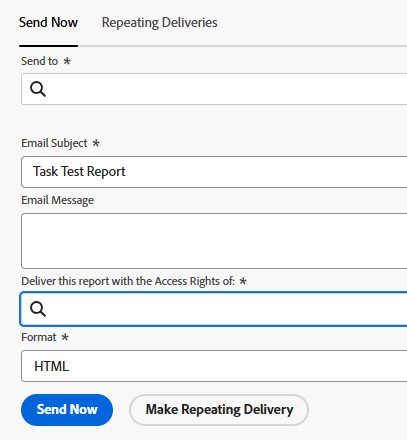Click the Format label above HTML
This screenshot has width=407, height=440.
[x=39, y=337]
